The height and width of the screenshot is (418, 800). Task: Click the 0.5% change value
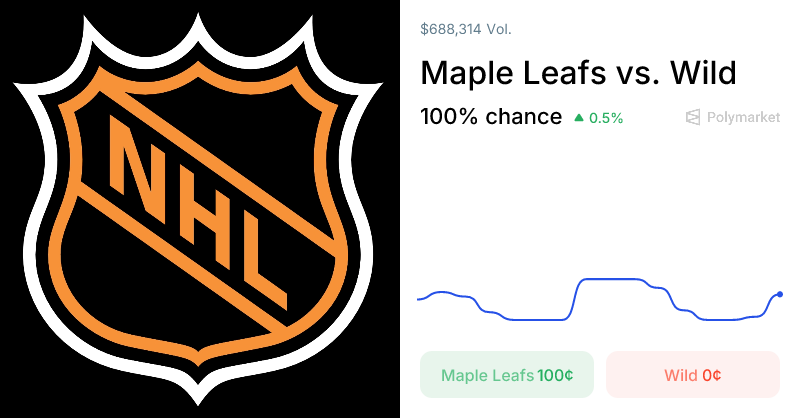pyautogui.click(x=606, y=118)
